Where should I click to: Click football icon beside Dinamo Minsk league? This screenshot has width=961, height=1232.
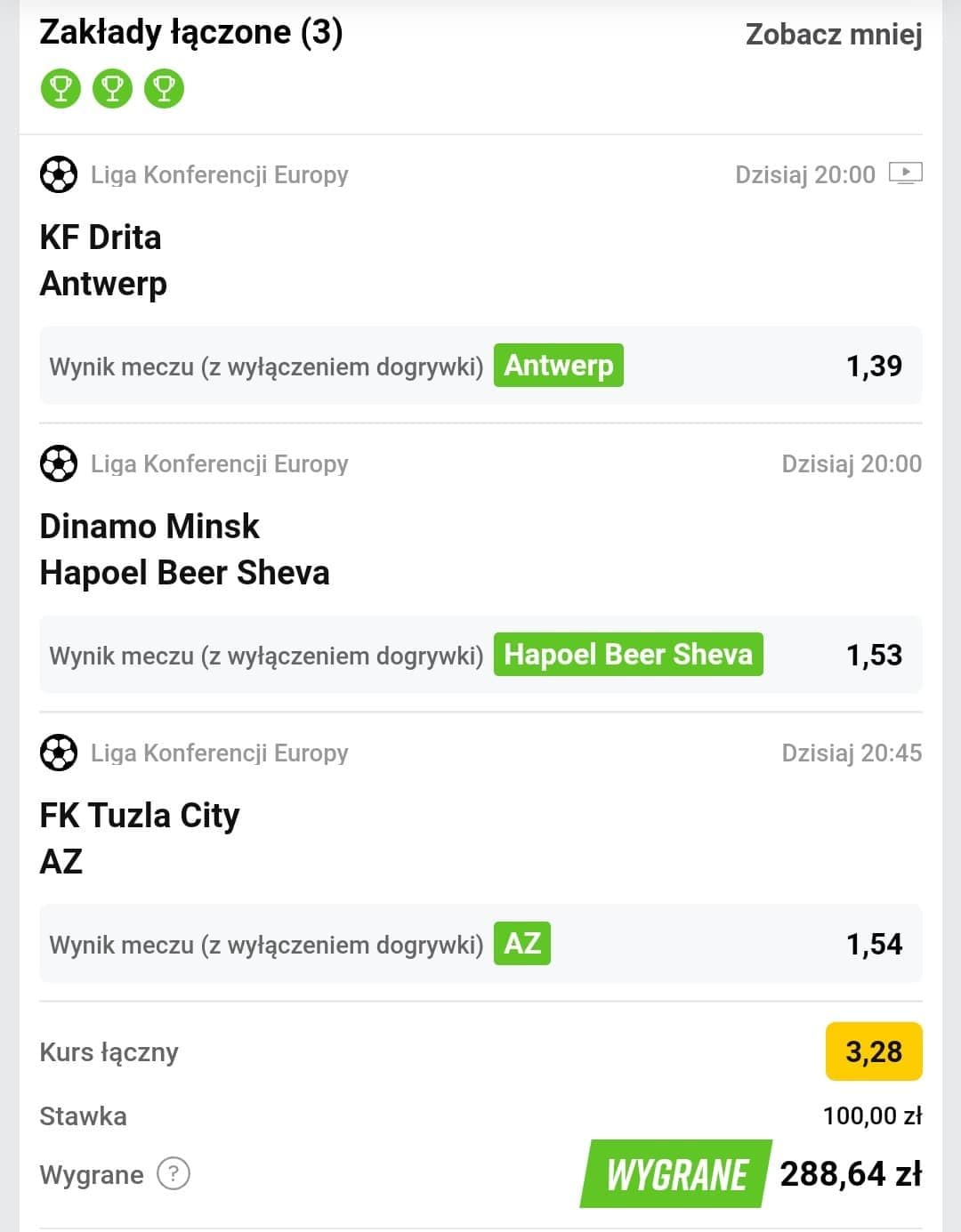[x=59, y=463]
